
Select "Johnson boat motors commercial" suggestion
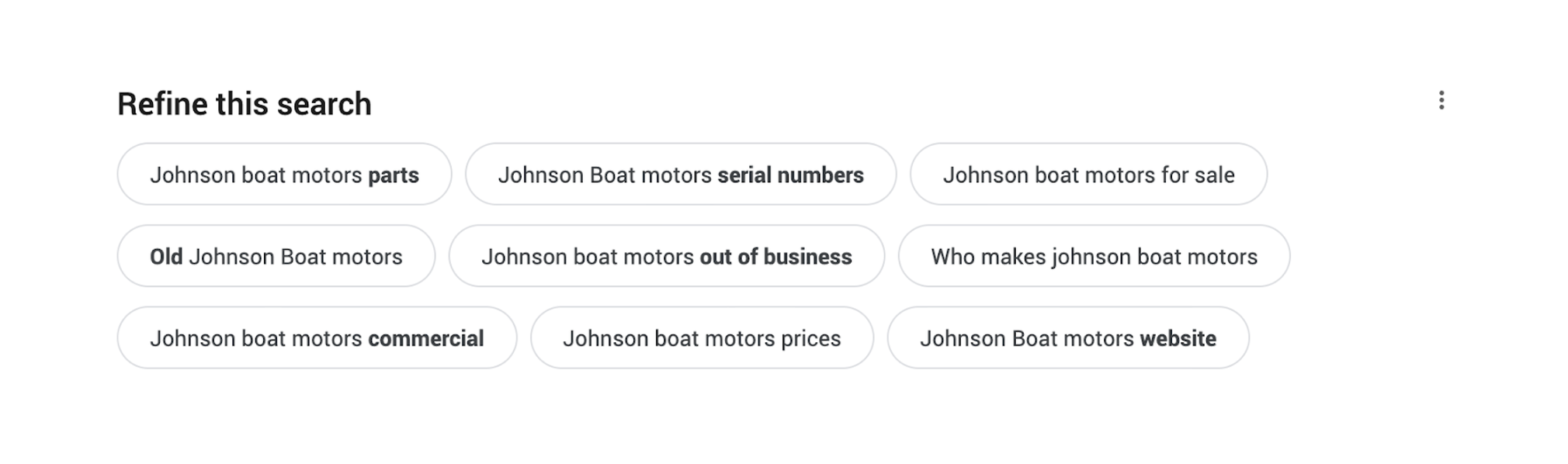point(317,338)
